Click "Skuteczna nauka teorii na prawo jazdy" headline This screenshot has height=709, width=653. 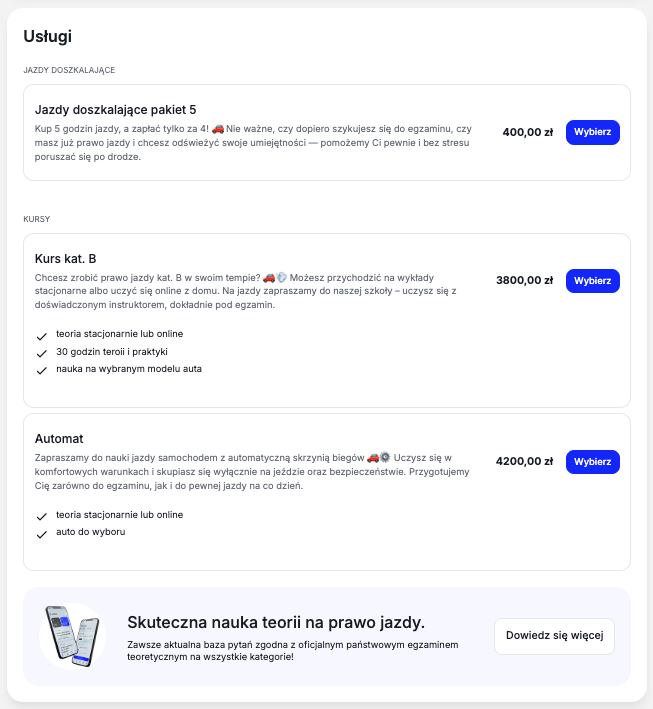pyautogui.click(x=276, y=622)
